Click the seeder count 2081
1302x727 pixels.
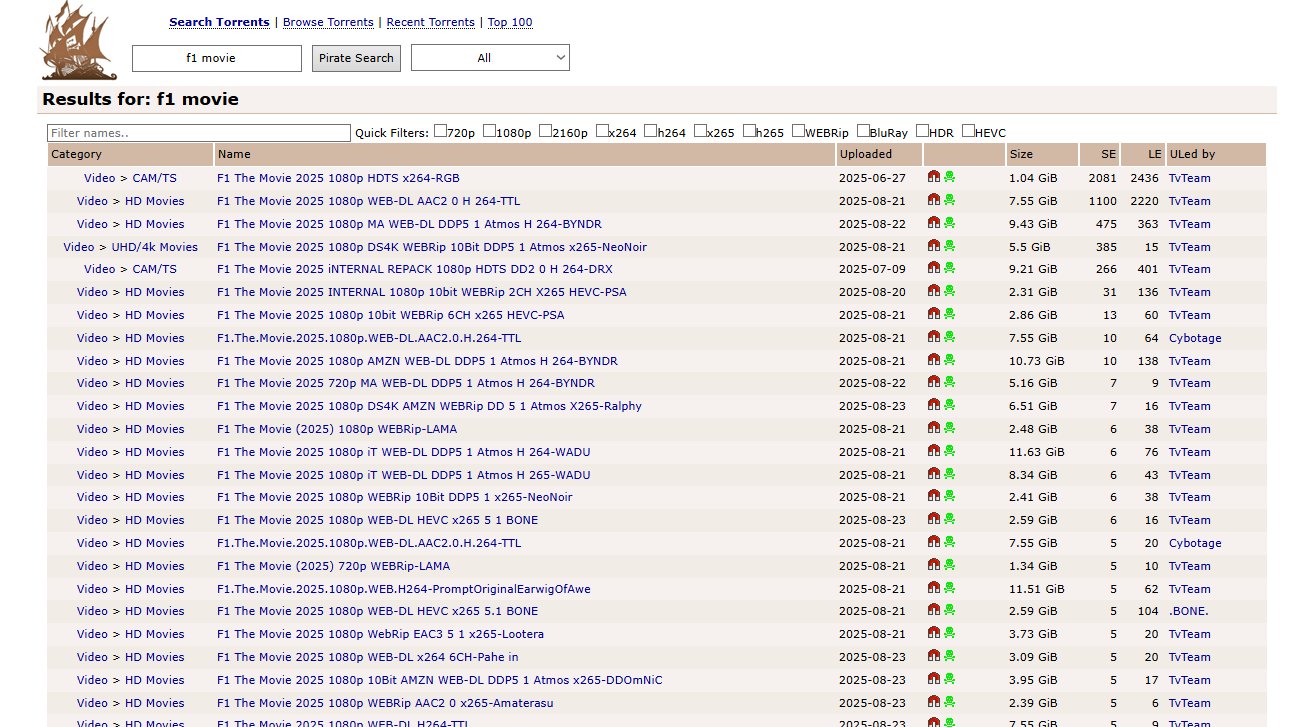click(x=1102, y=178)
